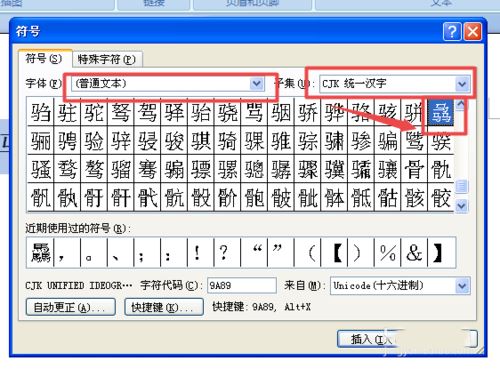Screen dimensions: 500x369
Task: Open the 子集 CJK 统一汉字 dropdown
Action: click(462, 84)
